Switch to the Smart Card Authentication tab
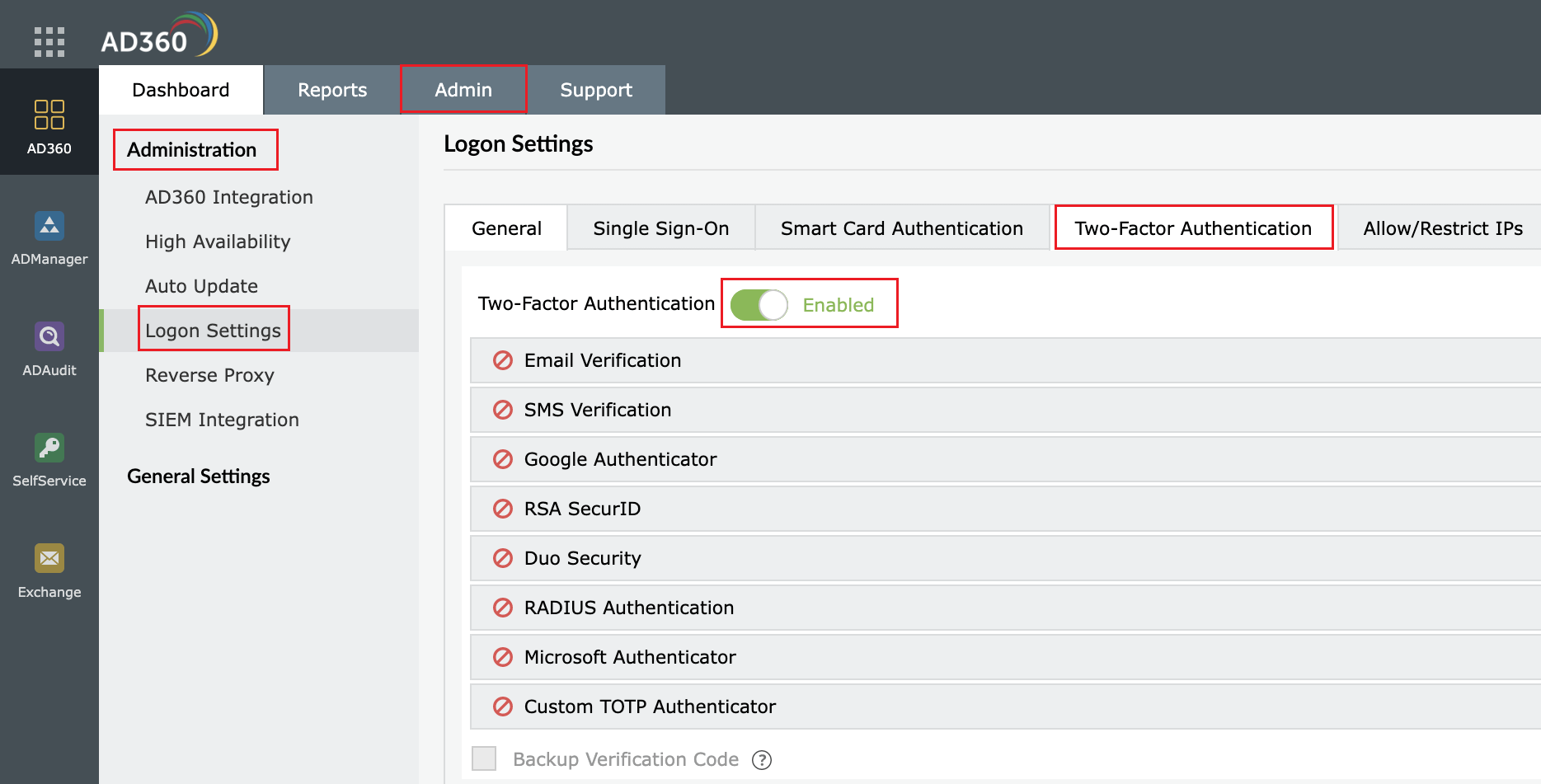The width and height of the screenshot is (1541, 784). click(x=901, y=228)
